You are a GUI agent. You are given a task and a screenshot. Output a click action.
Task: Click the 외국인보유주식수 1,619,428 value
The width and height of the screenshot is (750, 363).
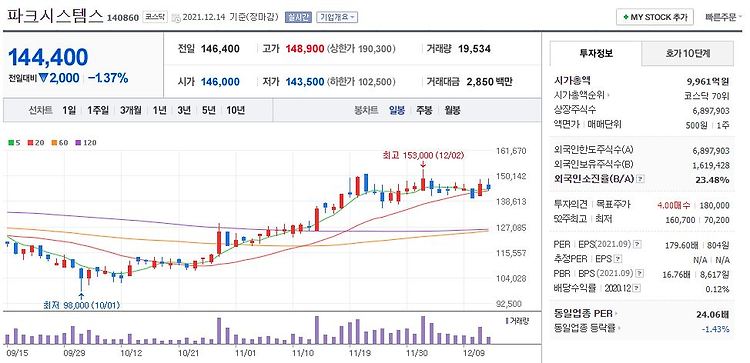click(x=711, y=165)
